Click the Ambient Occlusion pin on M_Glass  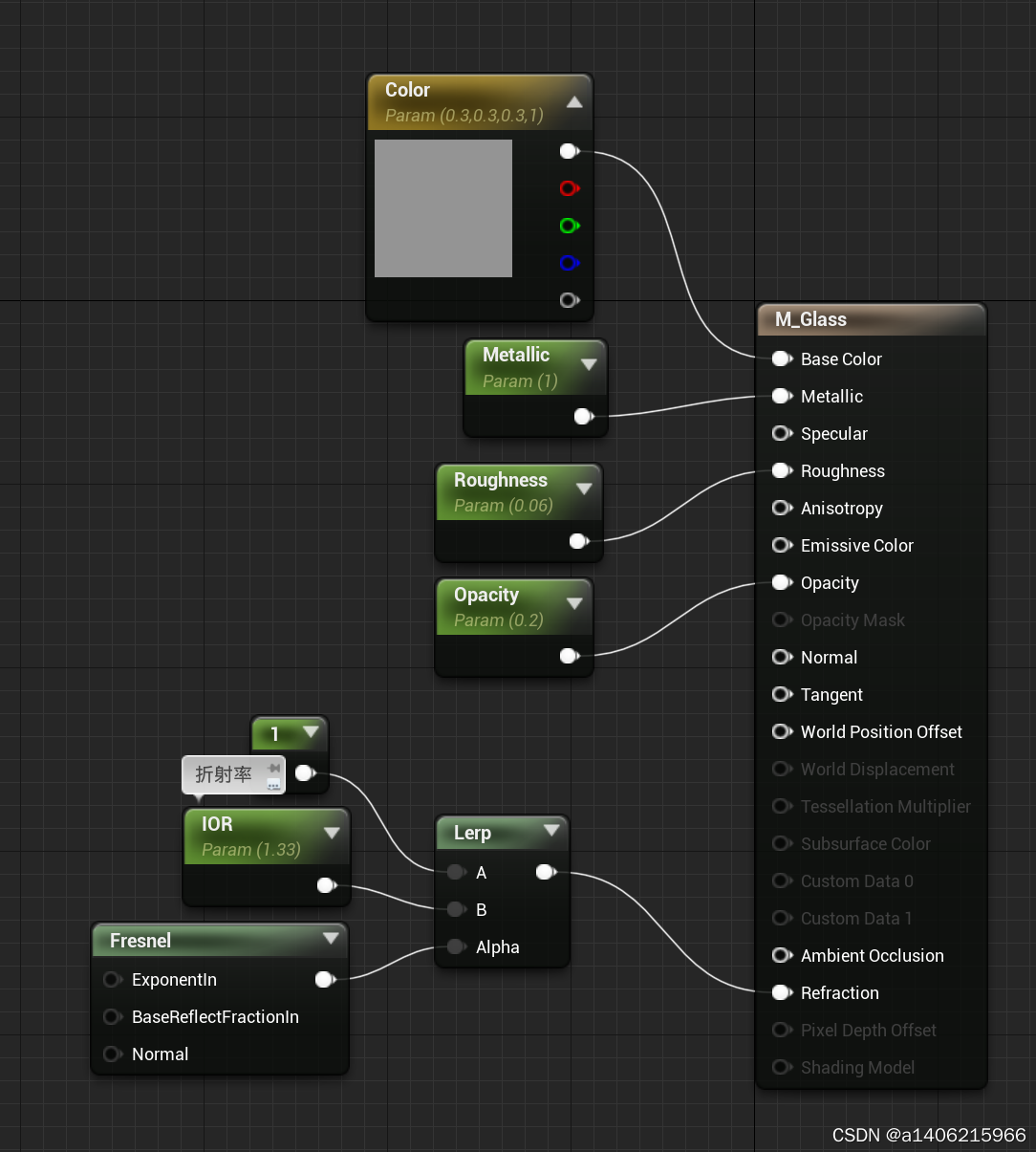coord(782,955)
